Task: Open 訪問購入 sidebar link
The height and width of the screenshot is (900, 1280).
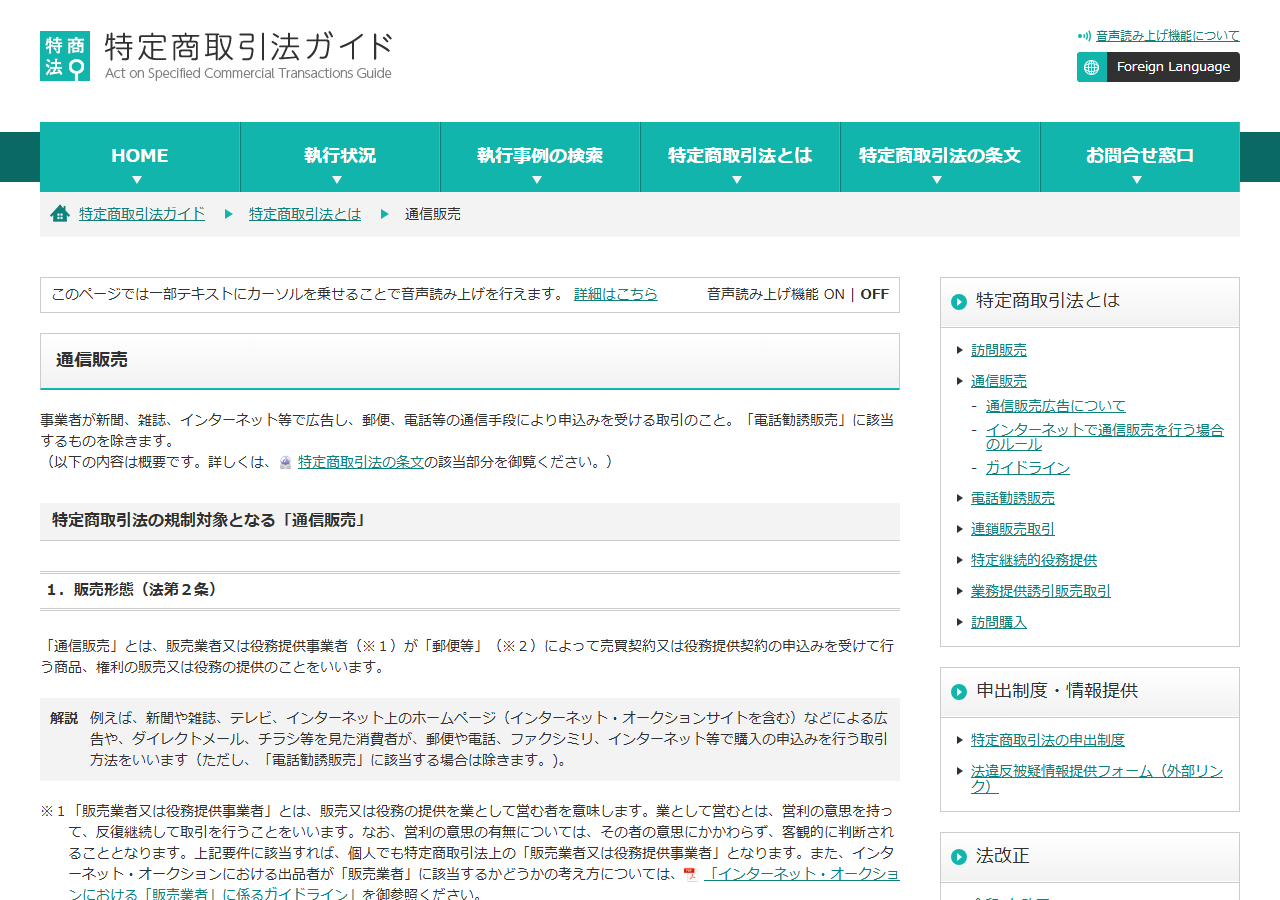Action: click(999, 622)
